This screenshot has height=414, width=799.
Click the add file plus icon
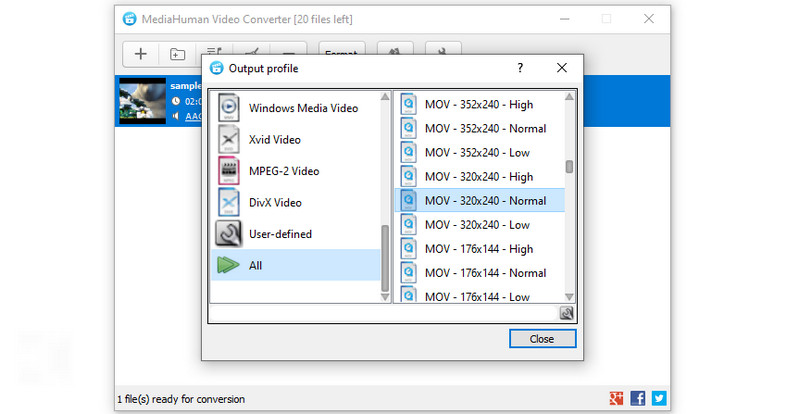coord(141,54)
